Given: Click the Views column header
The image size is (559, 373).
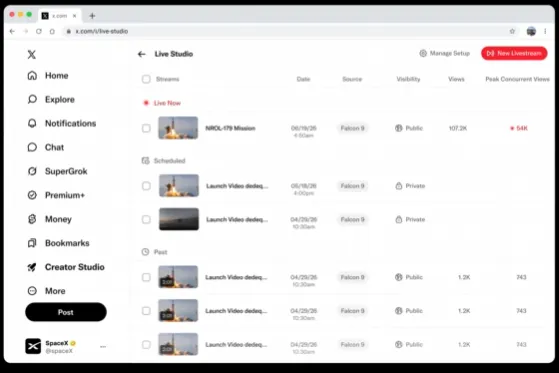Looking at the screenshot, I should [456, 79].
